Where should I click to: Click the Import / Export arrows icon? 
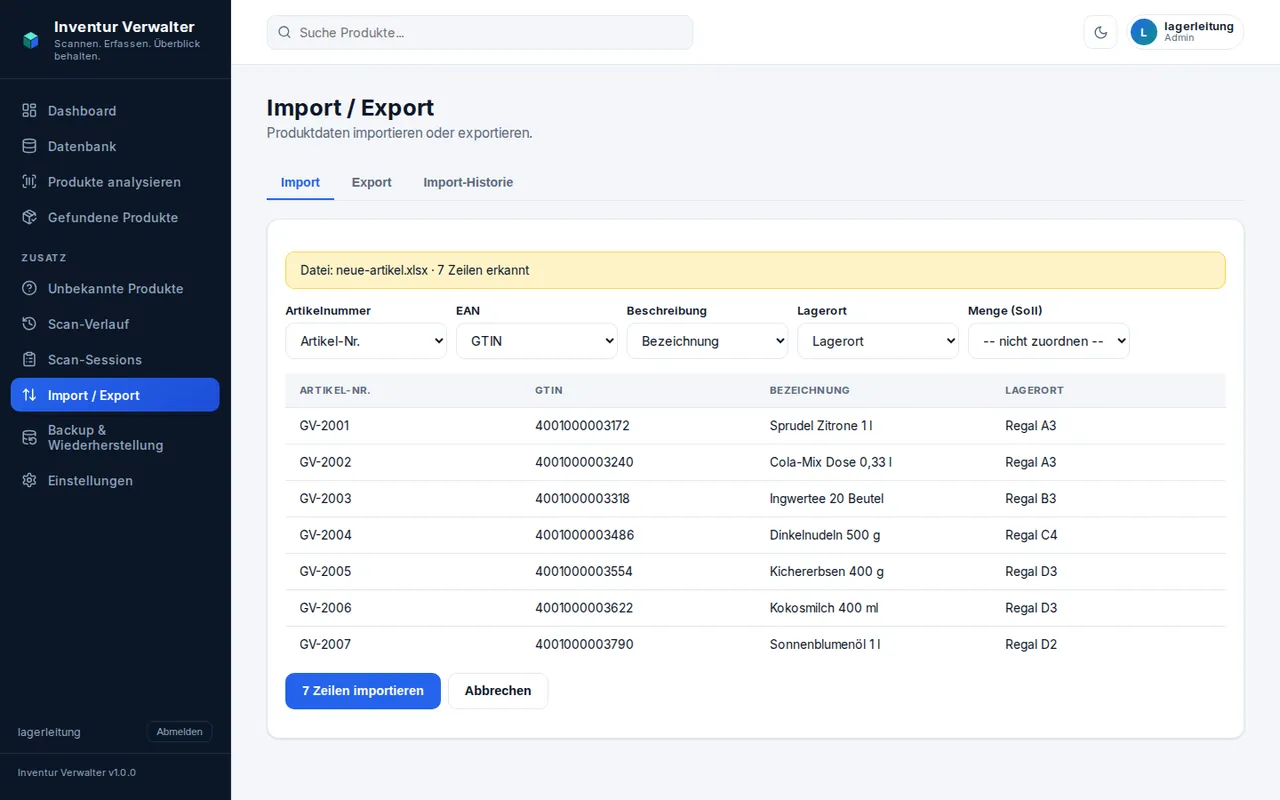(30, 395)
